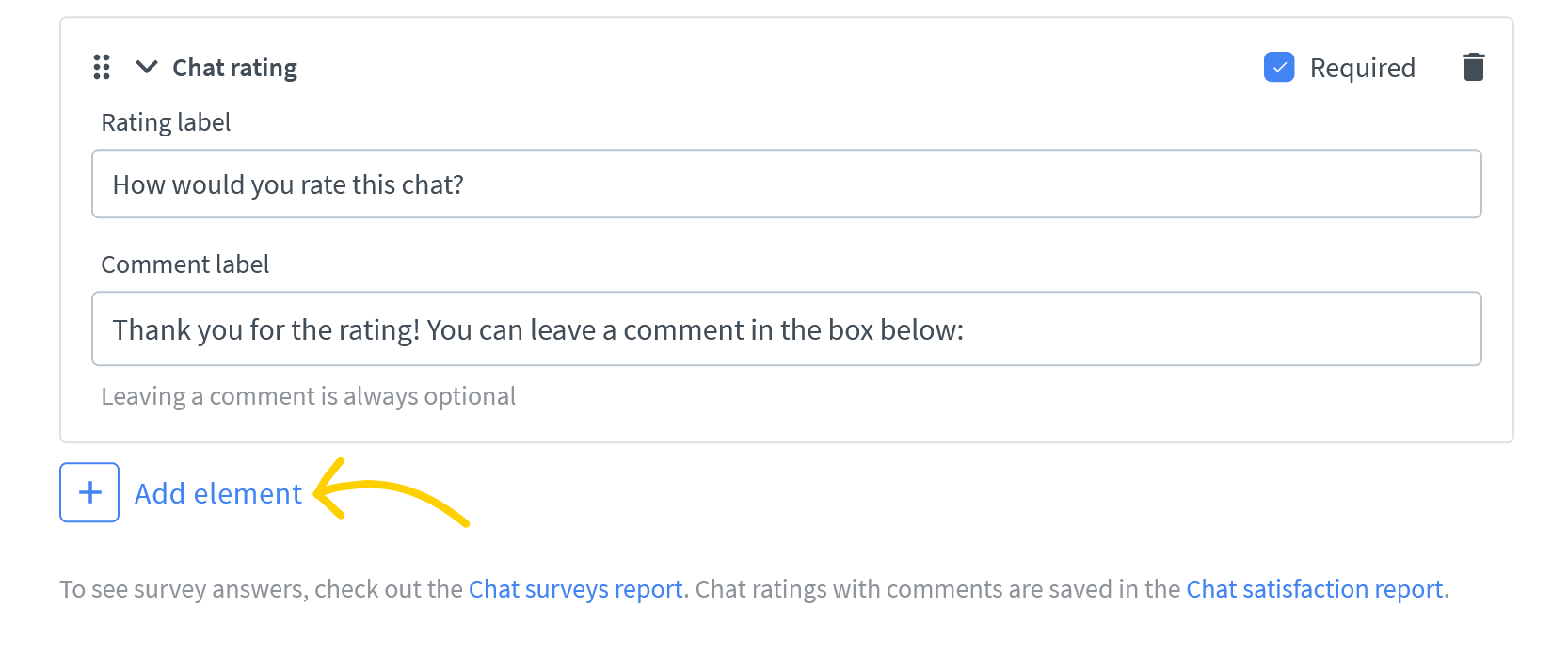Open the Chat satisfaction report link

[1314, 588]
